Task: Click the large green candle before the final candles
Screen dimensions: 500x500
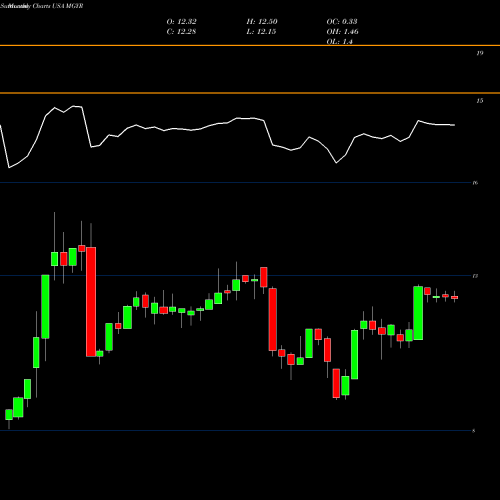Action: pos(418,313)
